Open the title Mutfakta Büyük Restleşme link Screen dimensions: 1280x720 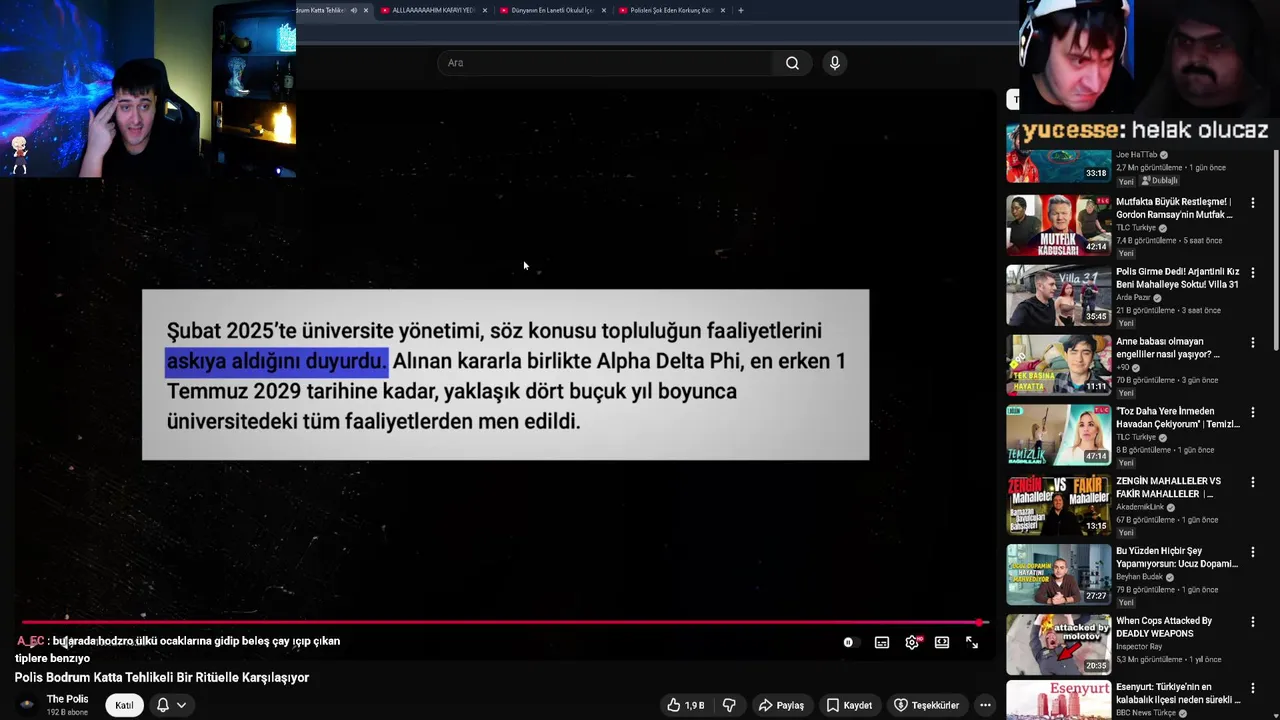[x=1174, y=208]
